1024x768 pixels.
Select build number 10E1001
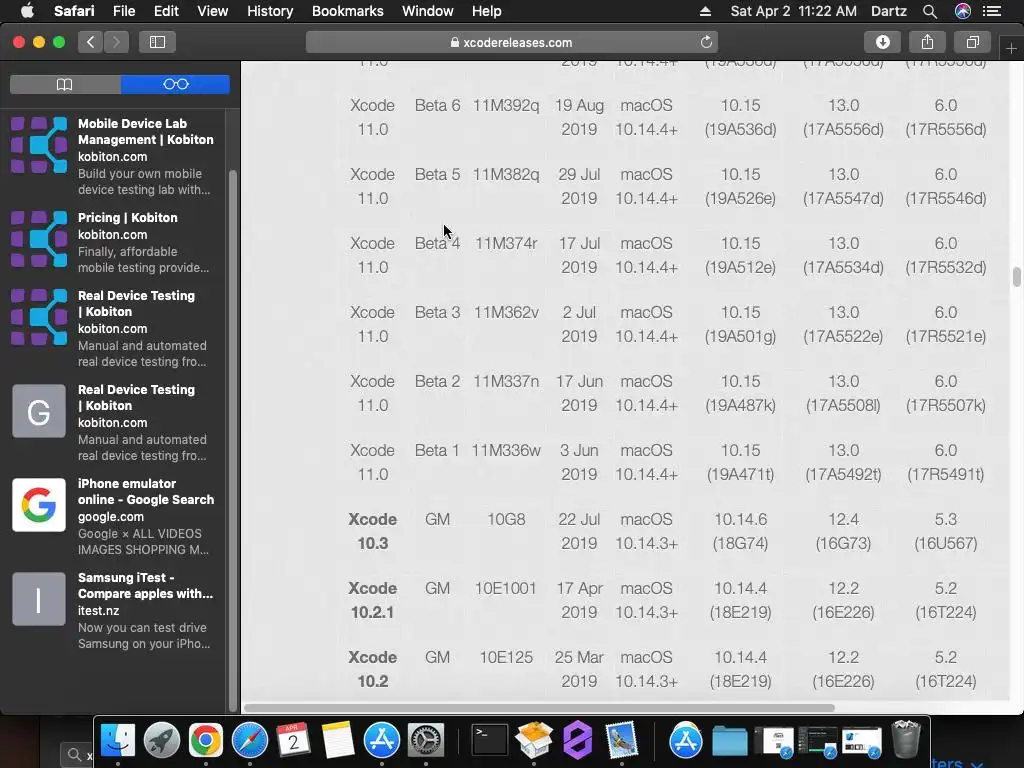505,588
